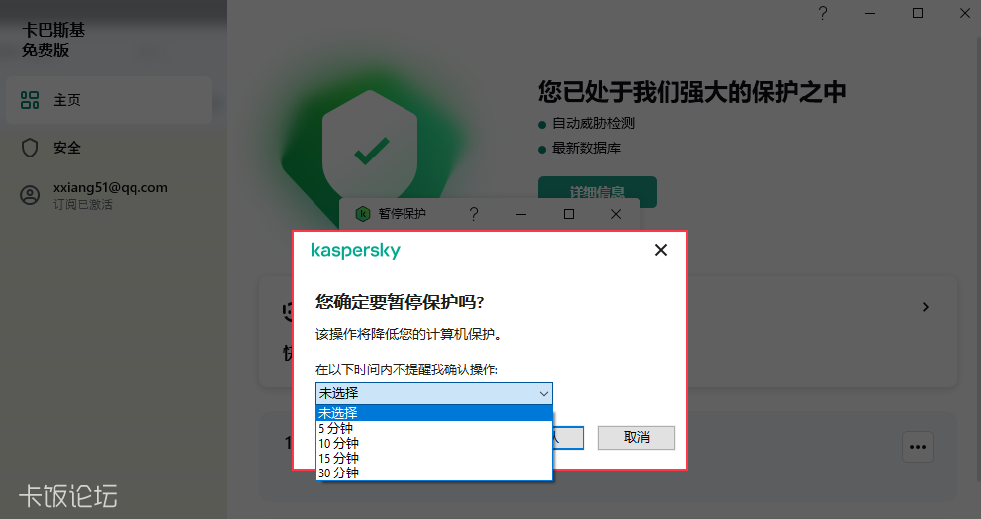981x519 pixels.
Task: Go to the 主页 sidebar item
Action: (x=109, y=100)
